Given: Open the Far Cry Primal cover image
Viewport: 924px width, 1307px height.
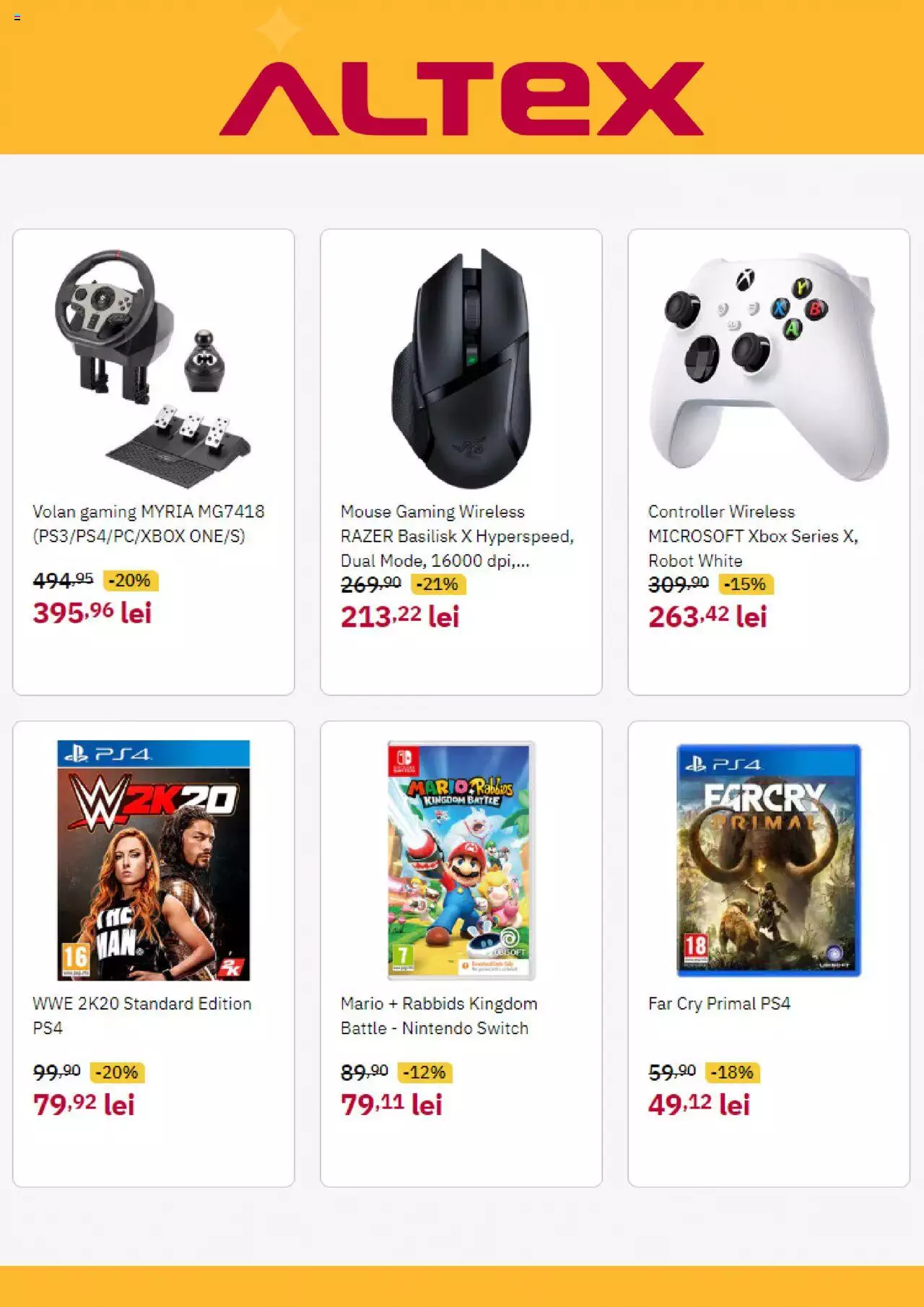Looking at the screenshot, I should pyautogui.click(x=769, y=860).
